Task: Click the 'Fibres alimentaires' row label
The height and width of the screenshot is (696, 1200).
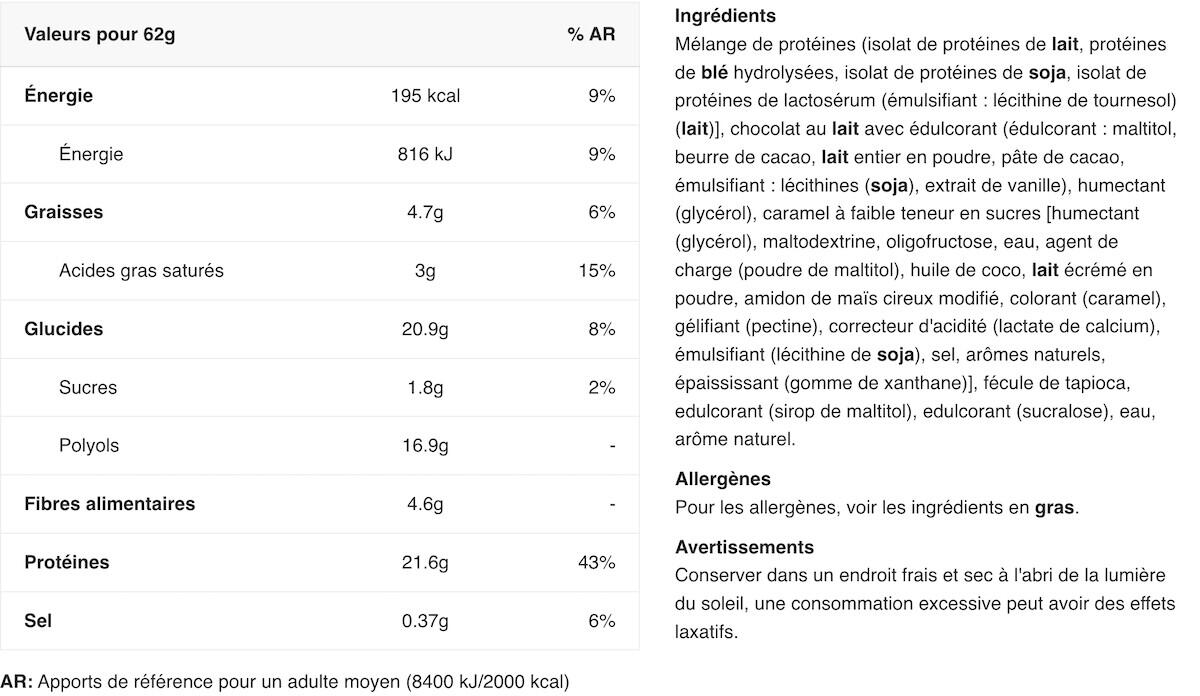Action: (x=110, y=504)
